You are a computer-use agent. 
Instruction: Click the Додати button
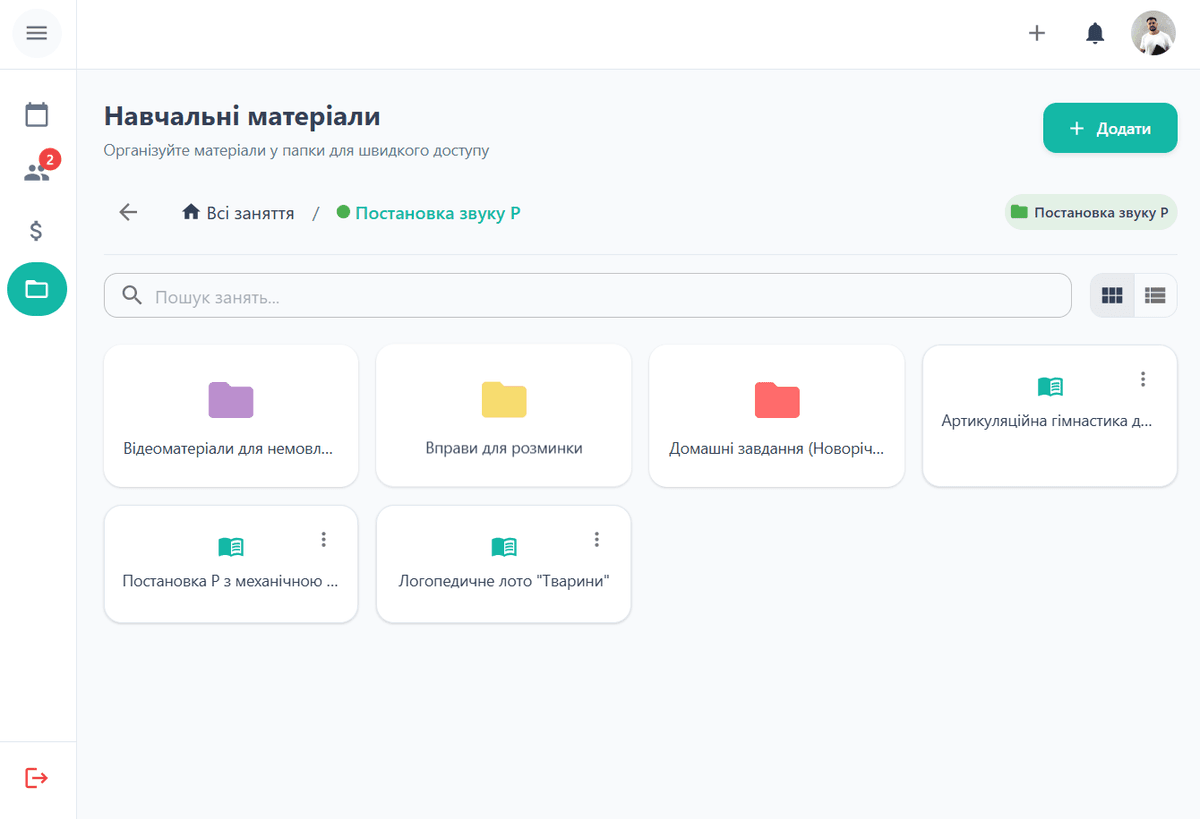click(1109, 129)
